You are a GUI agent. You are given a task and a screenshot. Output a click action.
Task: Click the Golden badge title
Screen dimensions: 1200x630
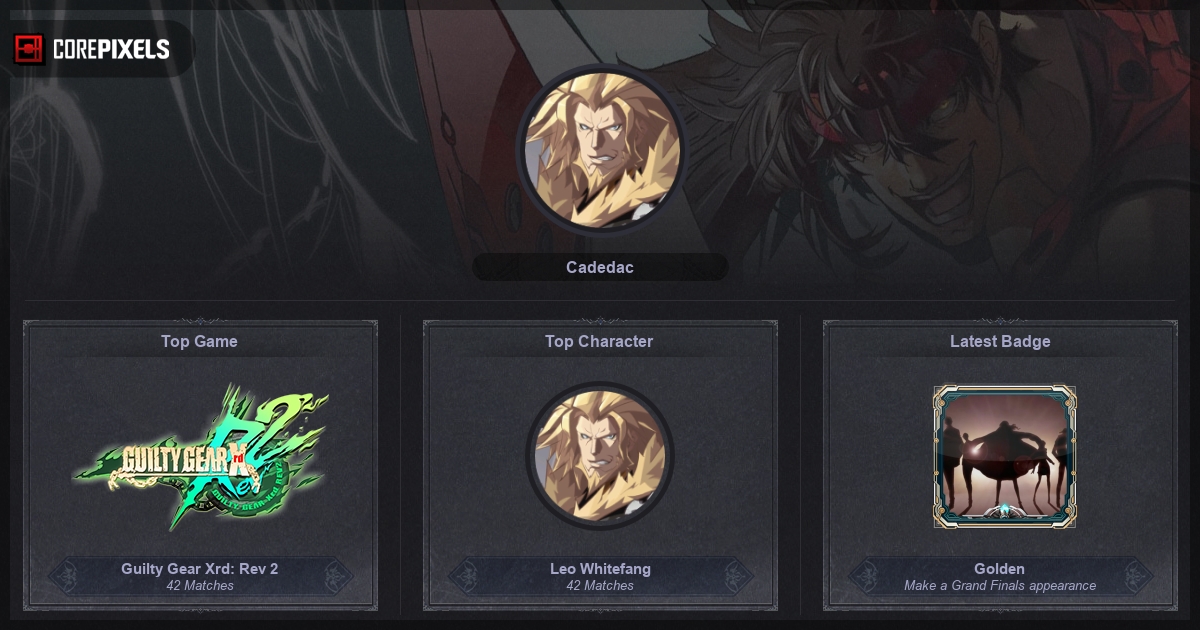click(1000, 569)
